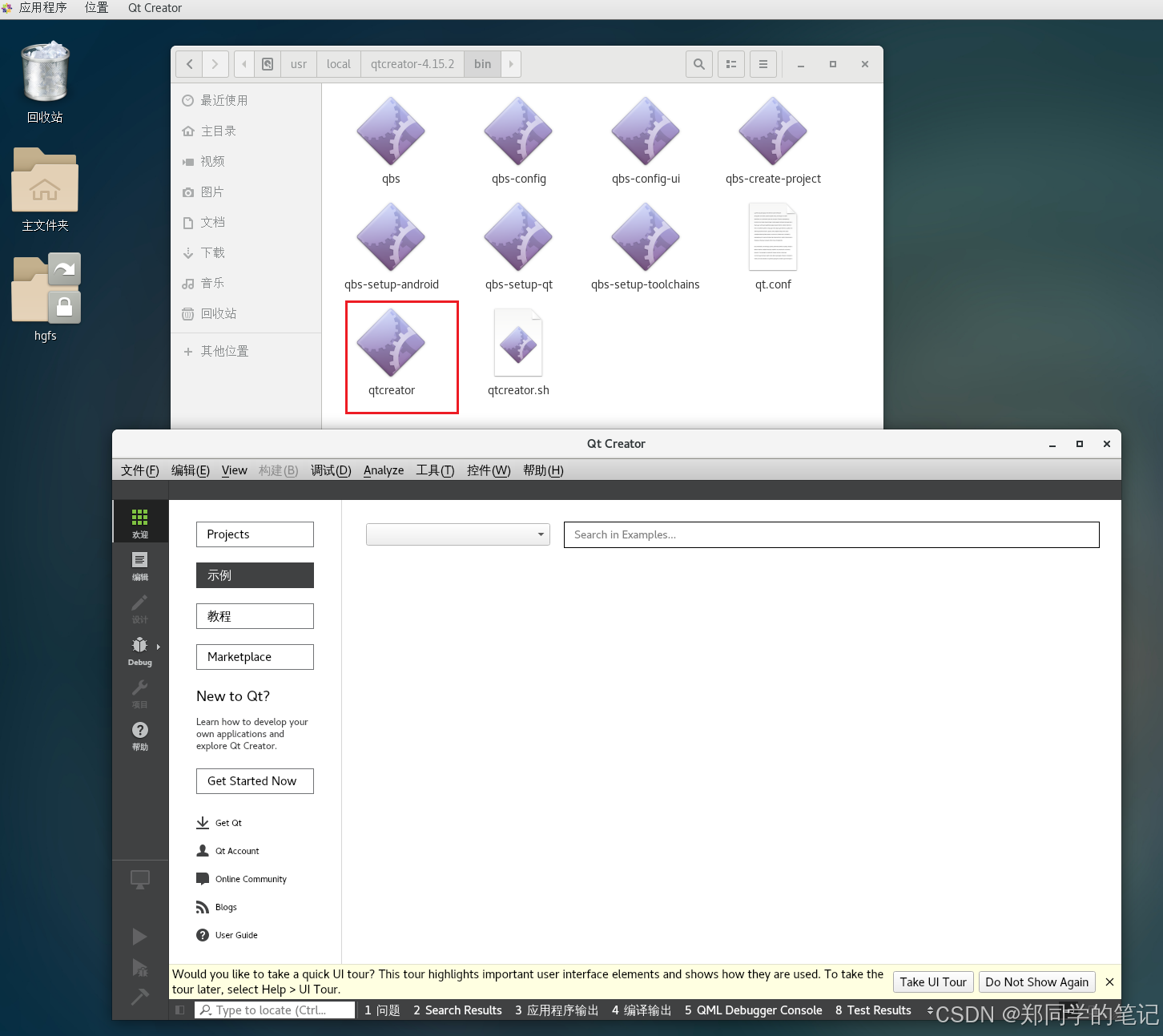
Task: Expand the Debug mode side arrow
Action: [158, 646]
